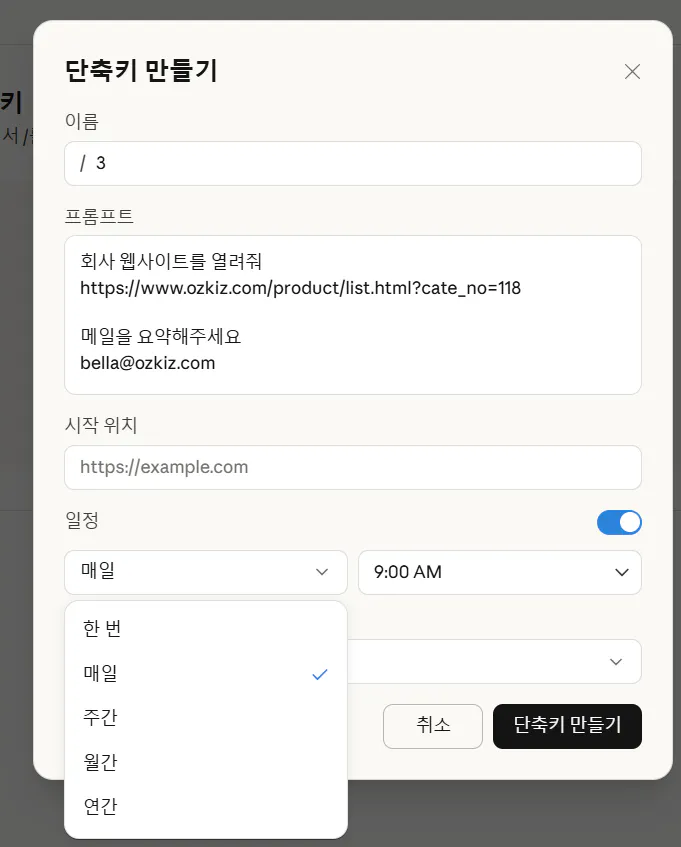Click the bella@ozkiz.com email text in prompt
This screenshot has width=681, height=847.
(x=148, y=363)
